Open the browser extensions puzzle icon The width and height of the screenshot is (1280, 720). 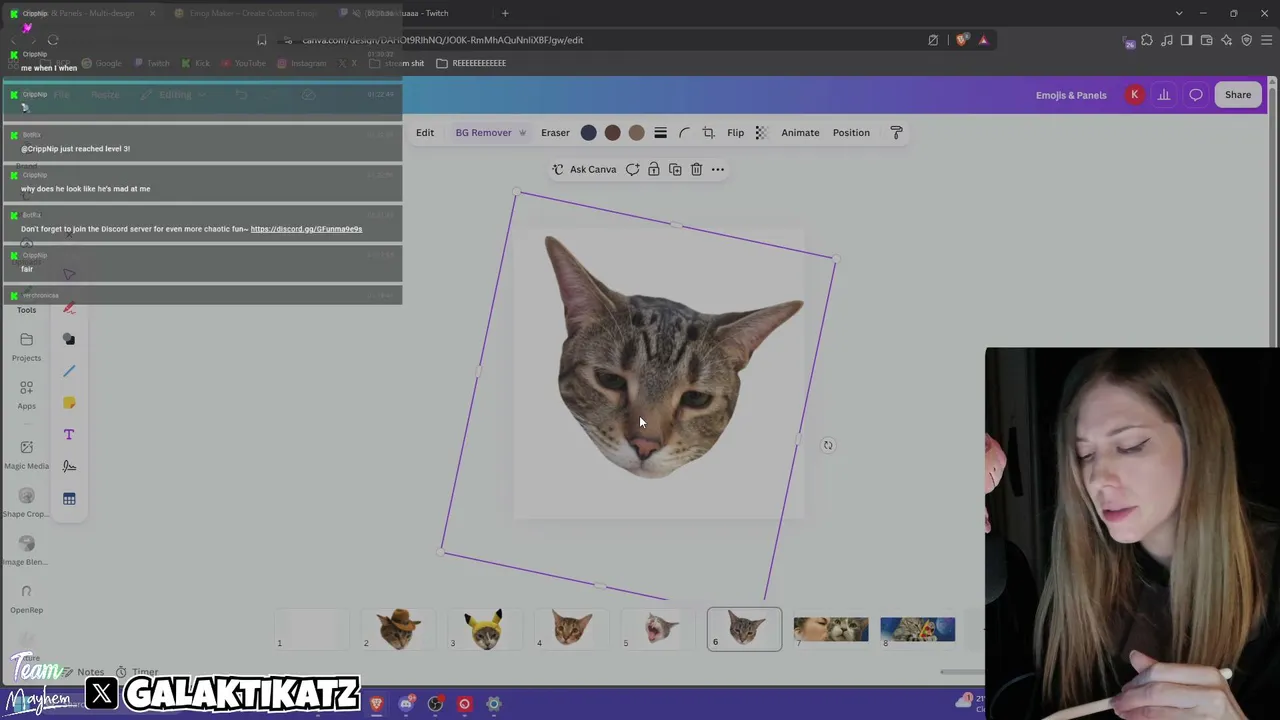[x=1147, y=40]
